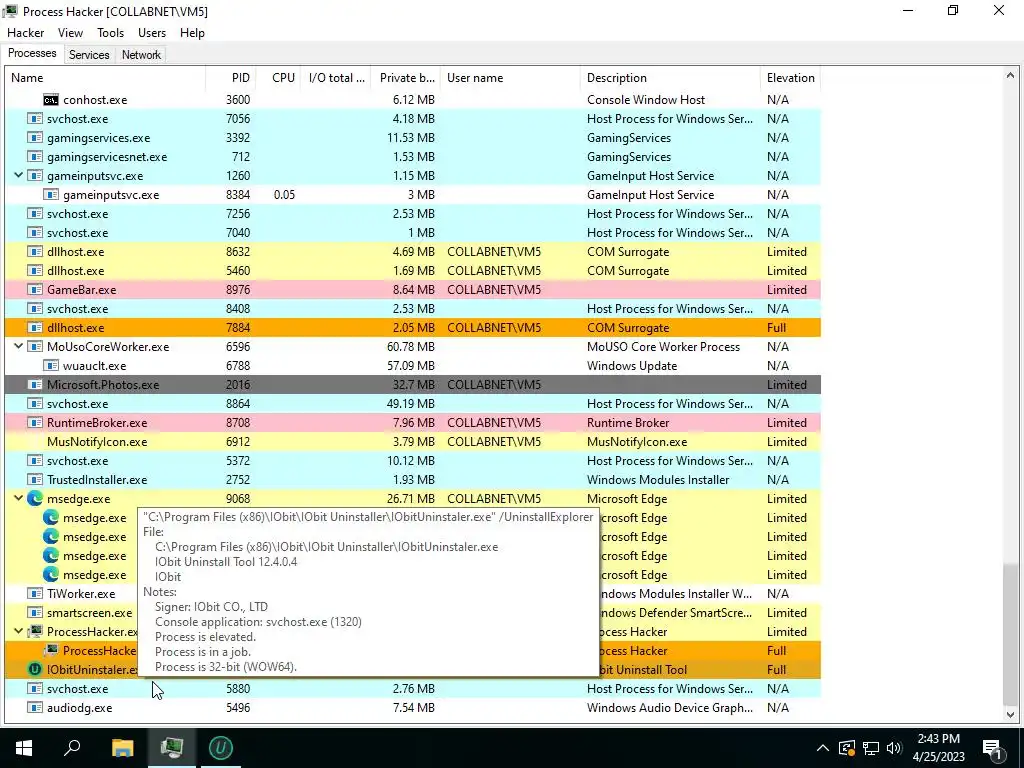This screenshot has height=768, width=1024.
Task: Click the 60.78 MB private bytes cell
Action: coord(411,347)
